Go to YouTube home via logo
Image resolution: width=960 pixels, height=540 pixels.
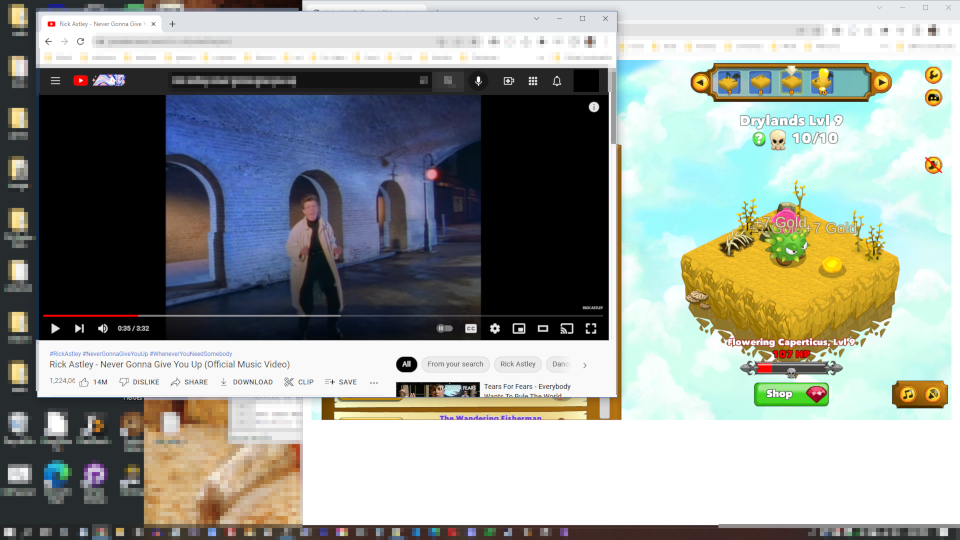(99, 80)
